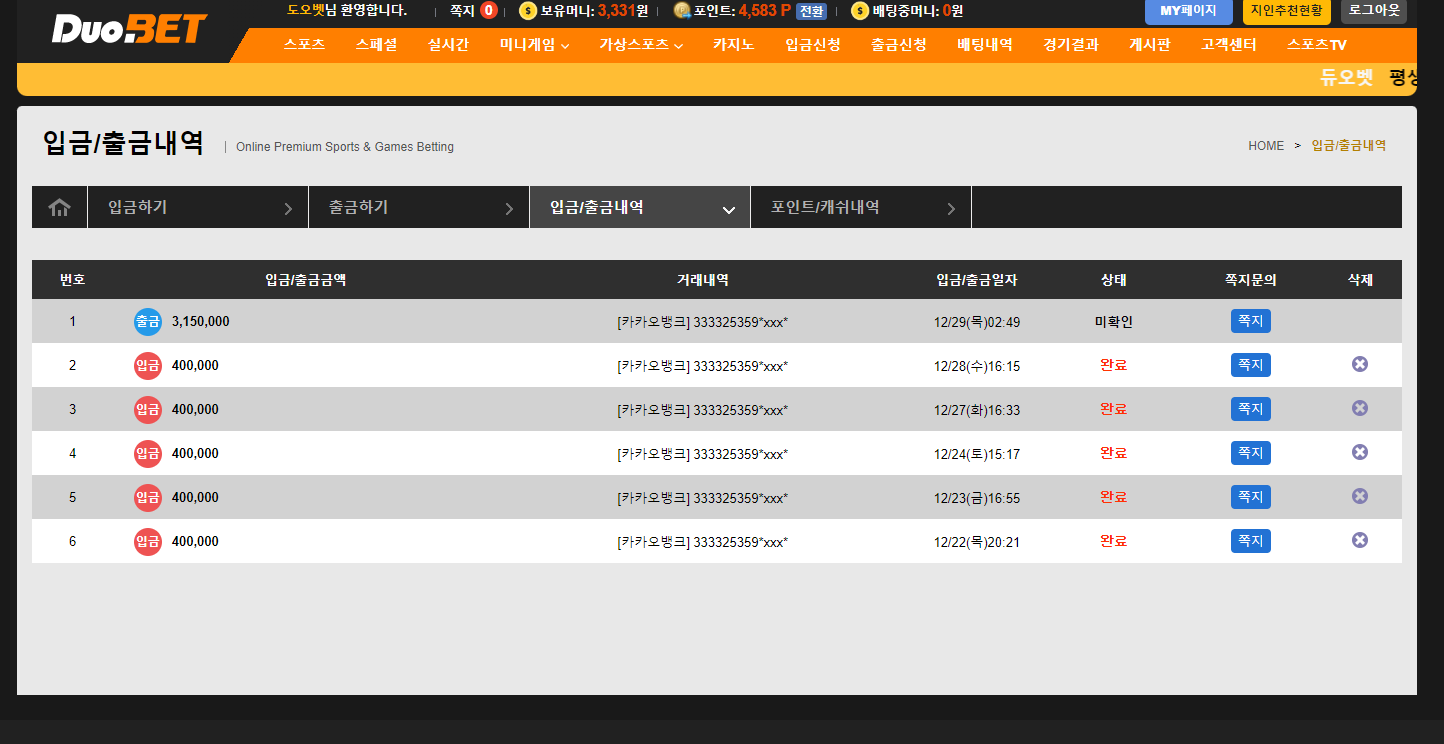Click the 로그아웃 button
Image resolution: width=1444 pixels, height=744 pixels.
[1373, 11]
